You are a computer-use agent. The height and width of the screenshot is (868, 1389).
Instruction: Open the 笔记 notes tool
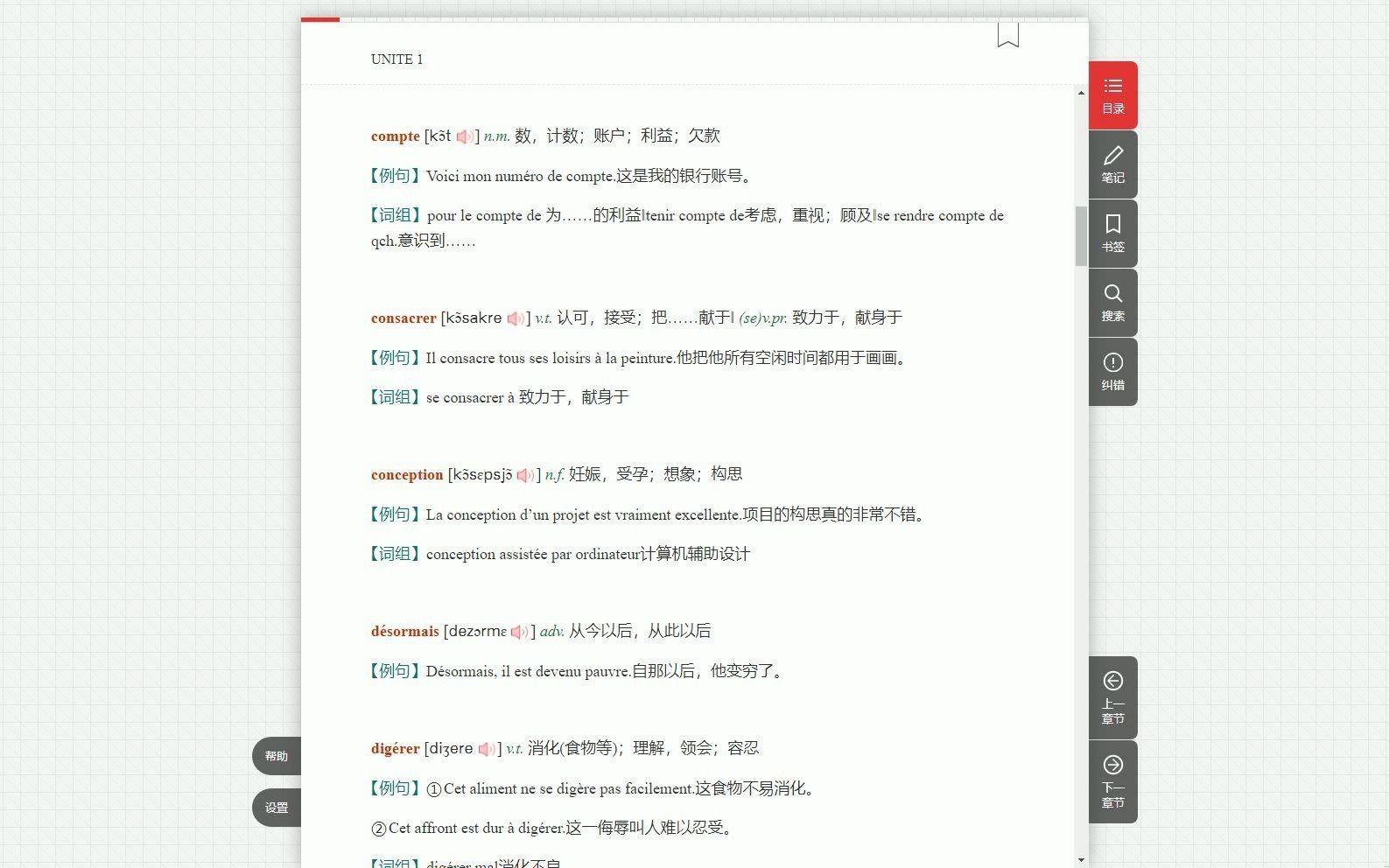[x=1112, y=164]
